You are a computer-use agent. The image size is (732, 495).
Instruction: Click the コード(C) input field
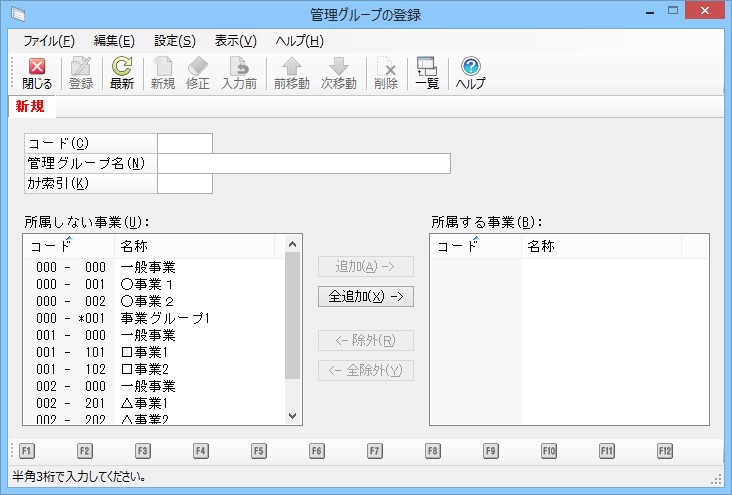click(x=185, y=143)
